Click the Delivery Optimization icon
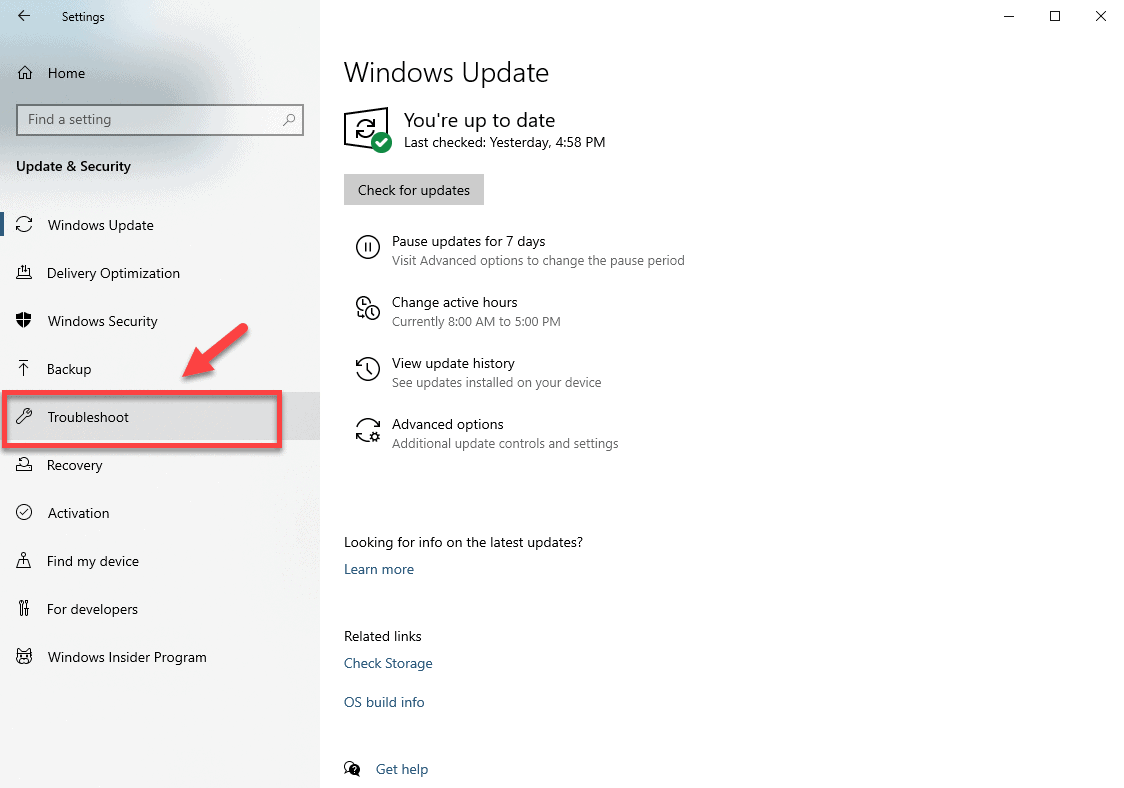This screenshot has height=788, width=1124. click(x=24, y=272)
